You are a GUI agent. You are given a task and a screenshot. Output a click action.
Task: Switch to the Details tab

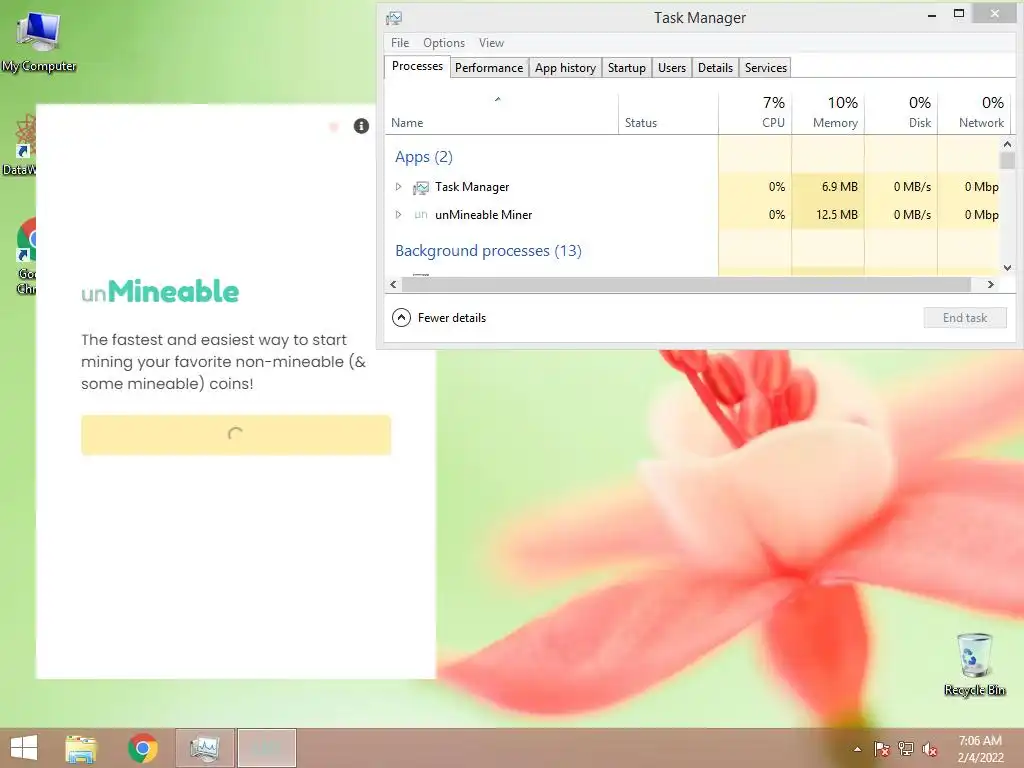click(715, 68)
